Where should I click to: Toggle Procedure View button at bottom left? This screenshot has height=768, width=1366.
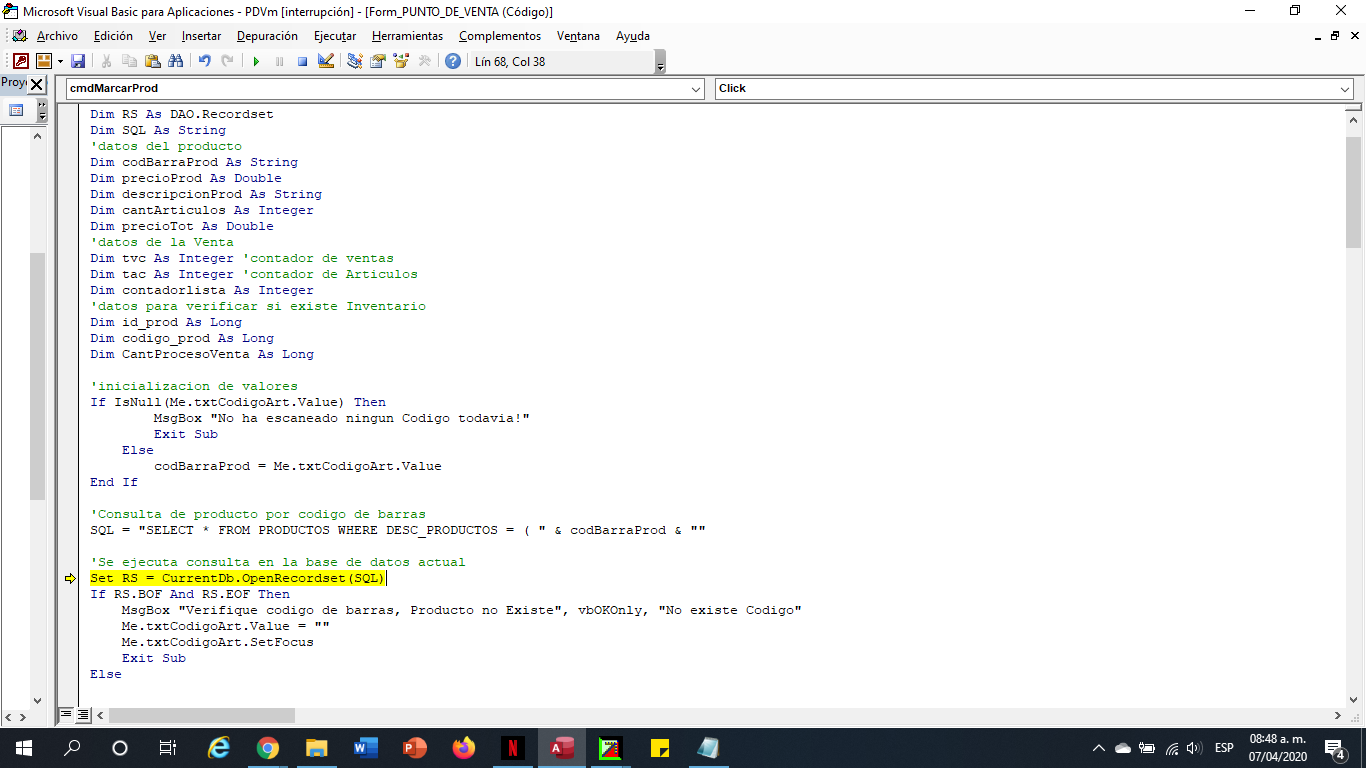point(66,715)
